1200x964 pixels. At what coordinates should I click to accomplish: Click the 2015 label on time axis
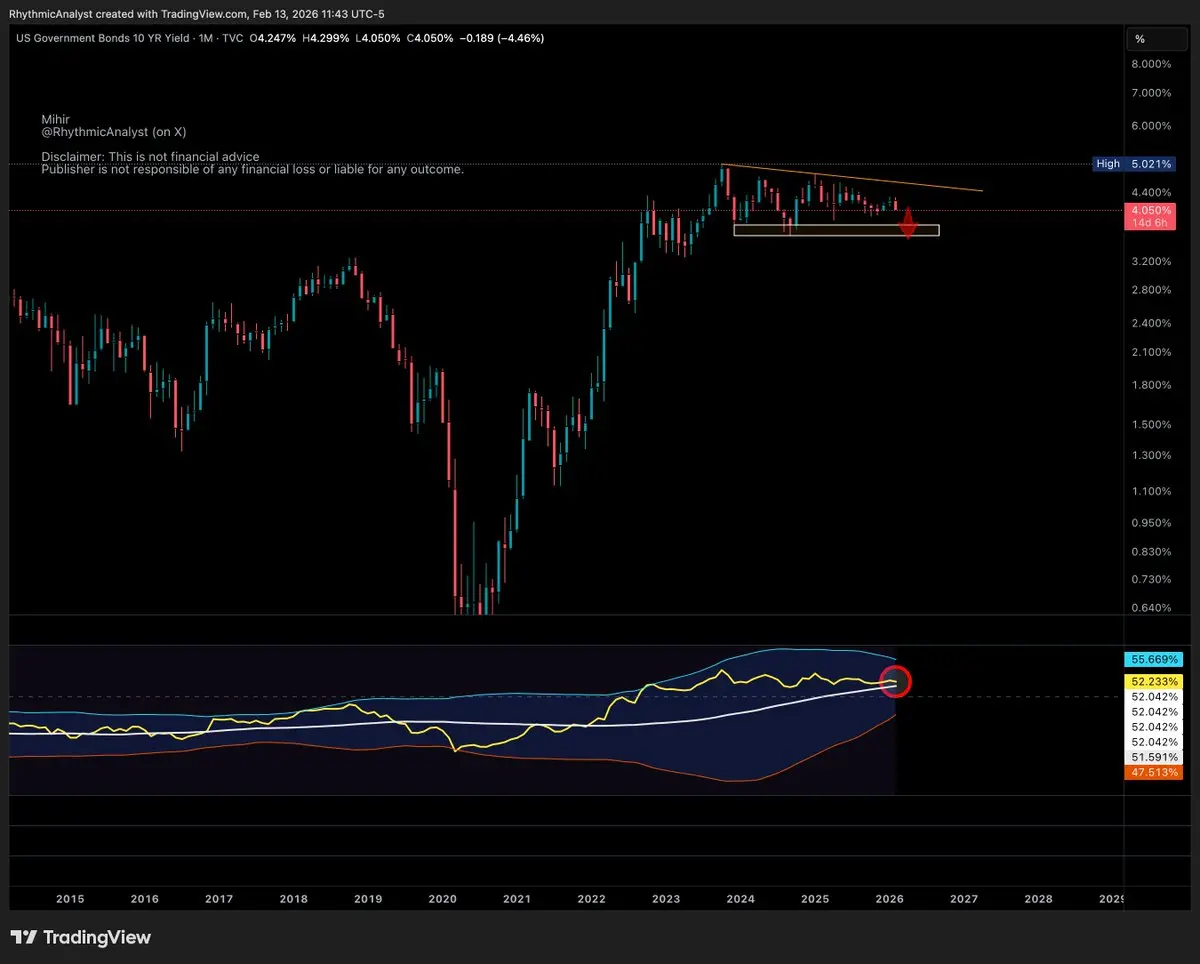coord(70,899)
